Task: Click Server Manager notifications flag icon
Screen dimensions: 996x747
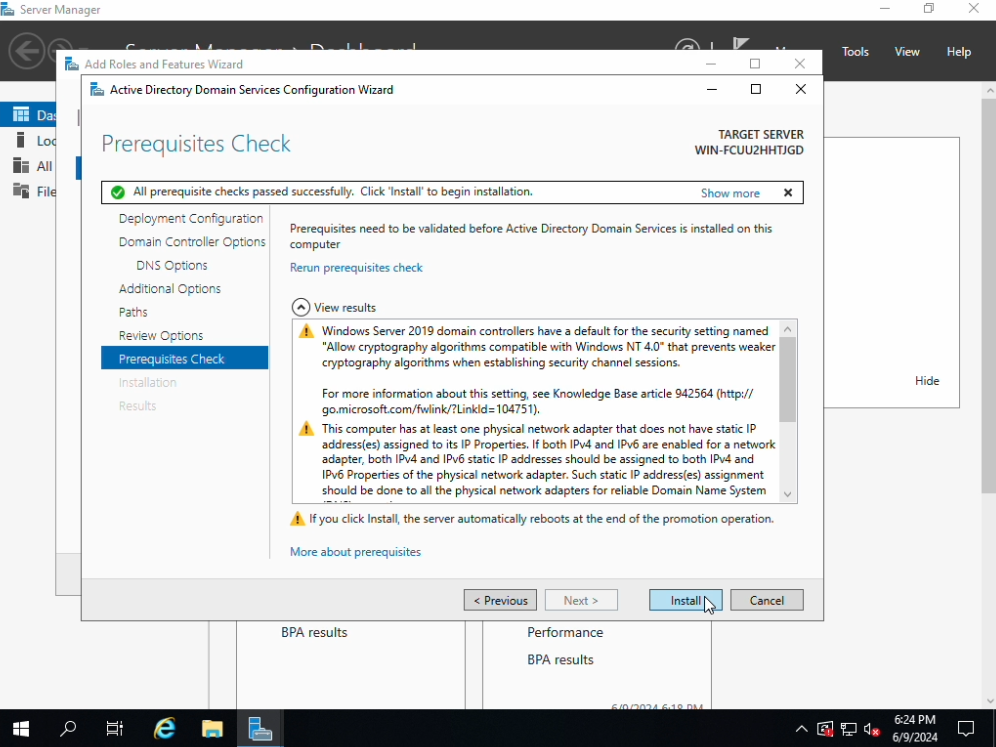Action: pos(740,45)
